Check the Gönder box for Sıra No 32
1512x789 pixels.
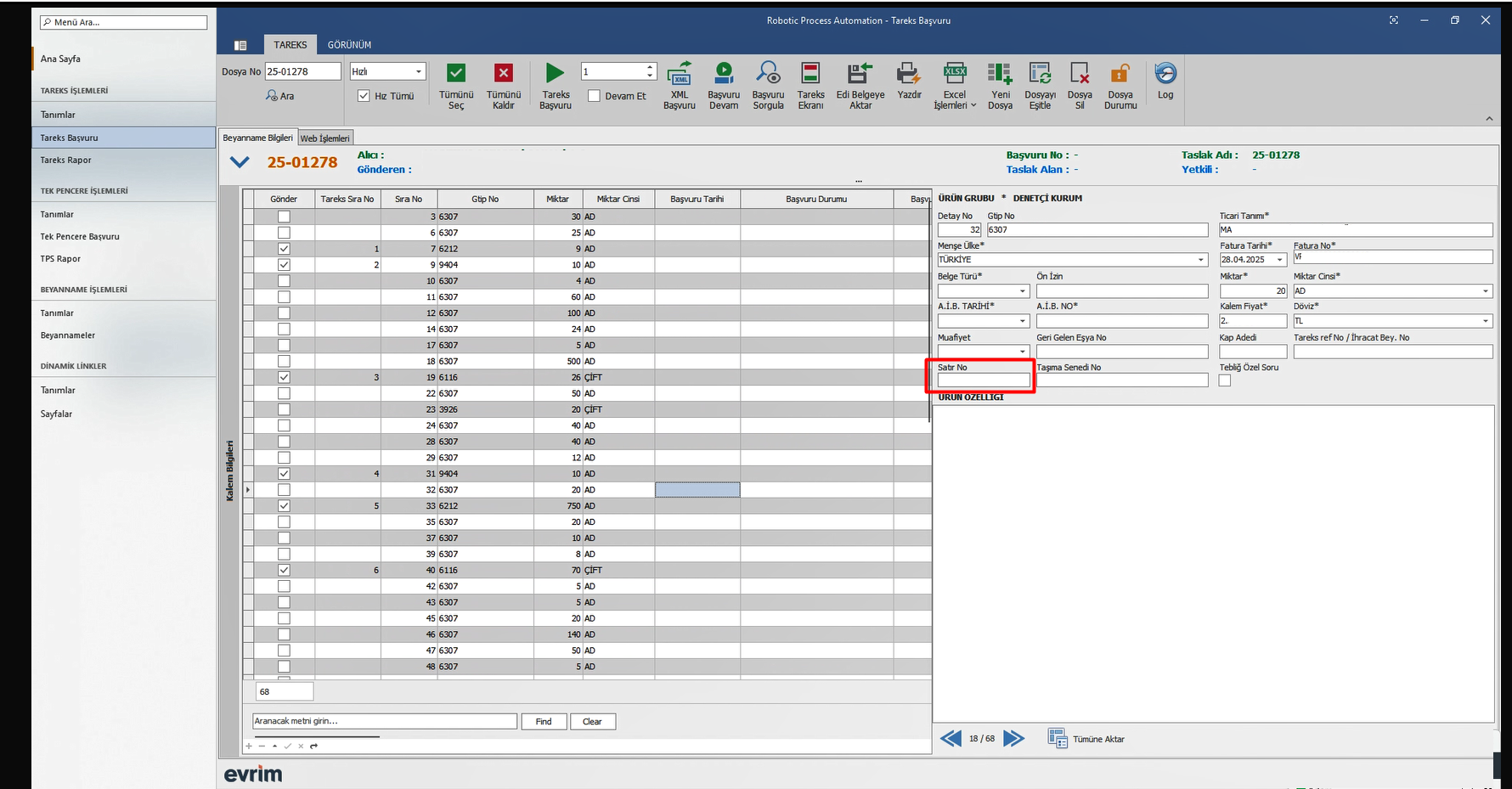[x=284, y=490]
